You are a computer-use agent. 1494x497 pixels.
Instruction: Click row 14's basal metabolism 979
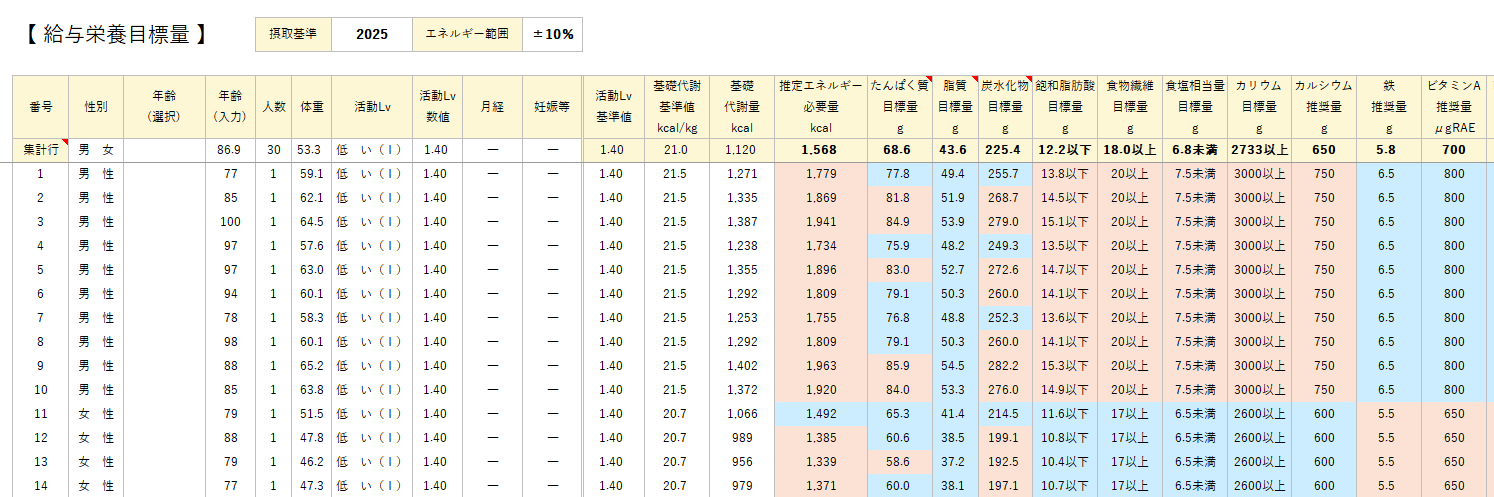pos(741,486)
